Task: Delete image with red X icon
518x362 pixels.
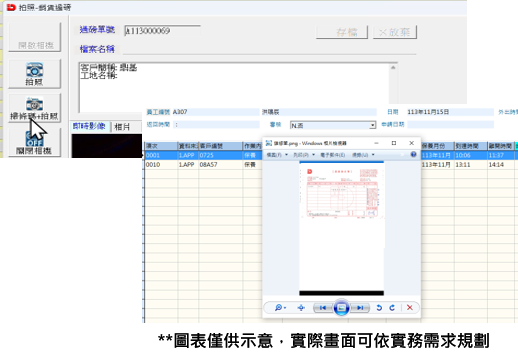Action: tap(410, 308)
